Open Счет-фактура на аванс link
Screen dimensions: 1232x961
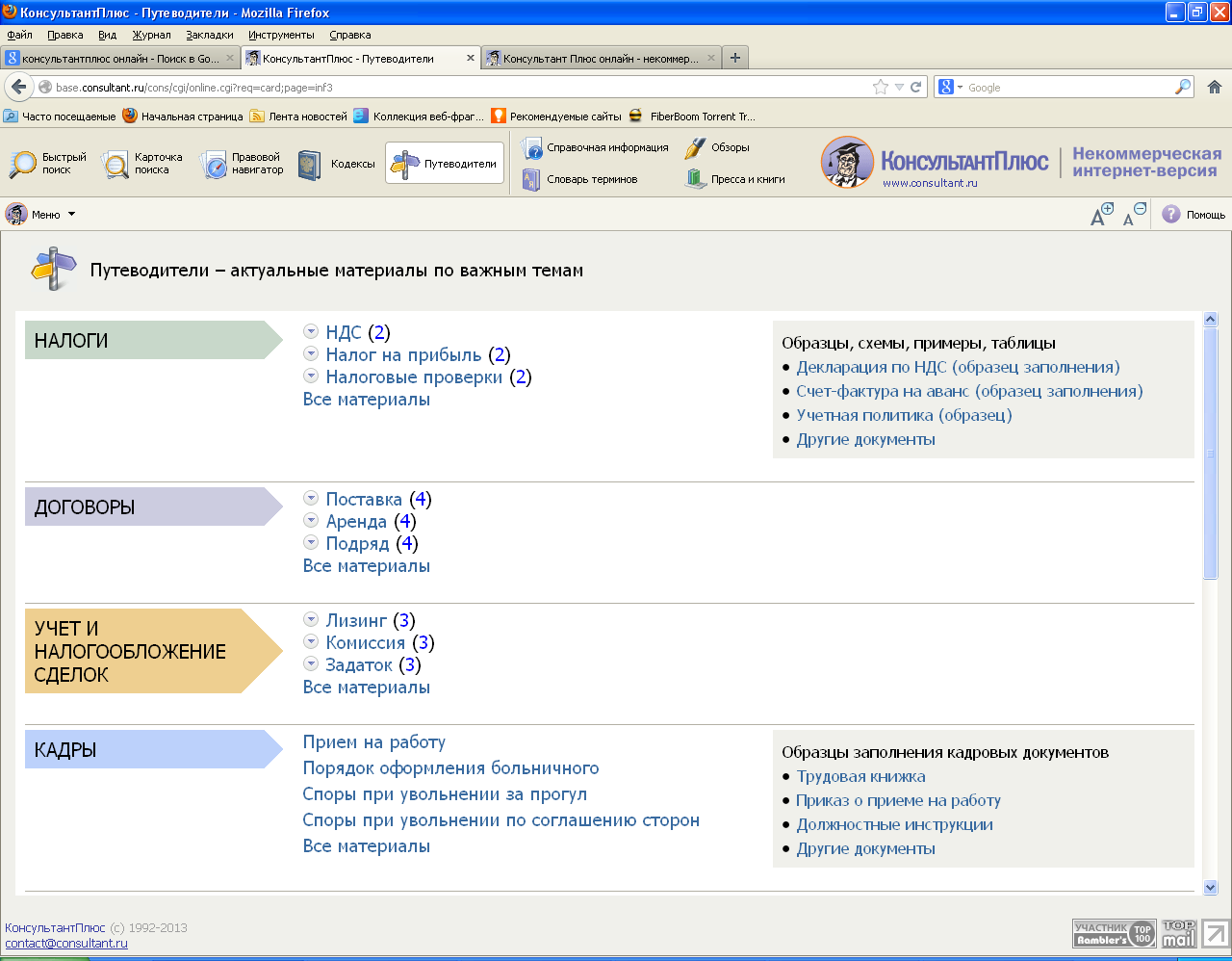969,391
